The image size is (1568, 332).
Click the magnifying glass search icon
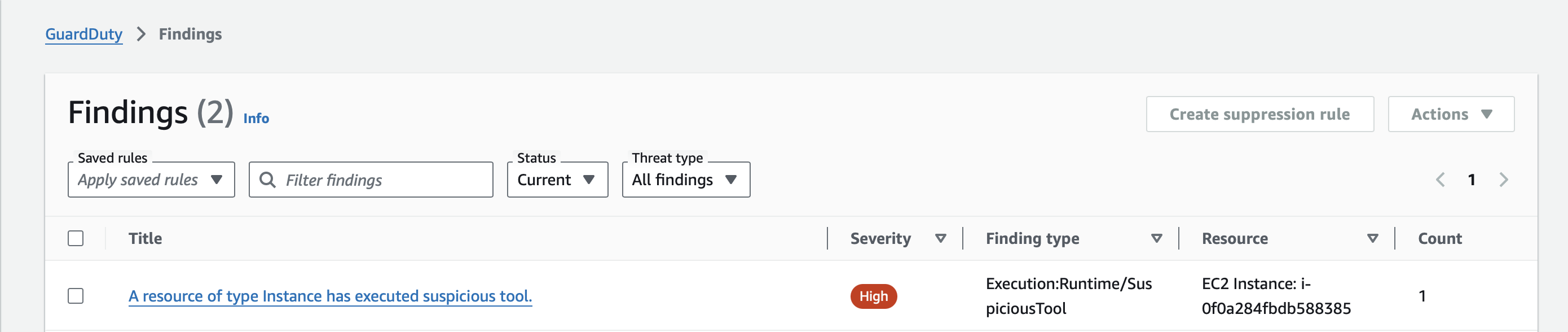270,180
